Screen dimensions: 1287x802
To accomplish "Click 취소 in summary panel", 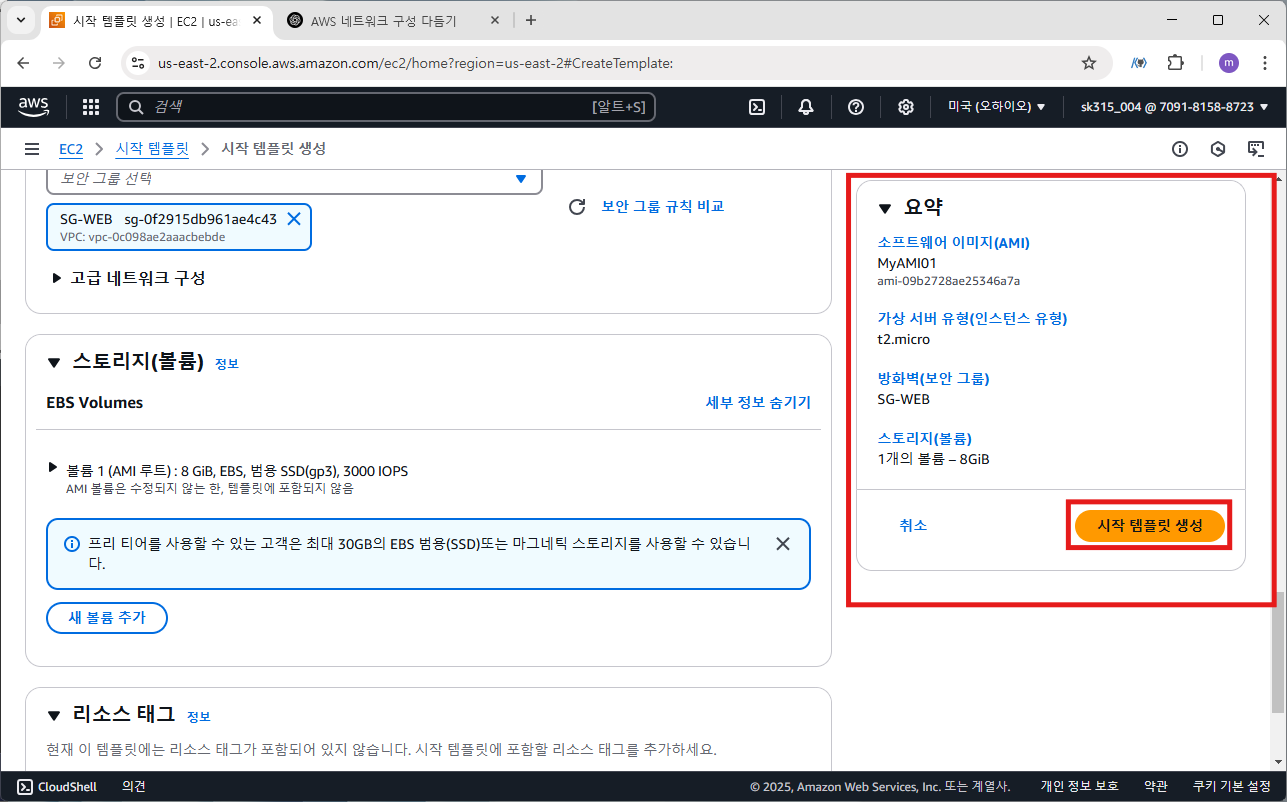I will click(913, 525).
